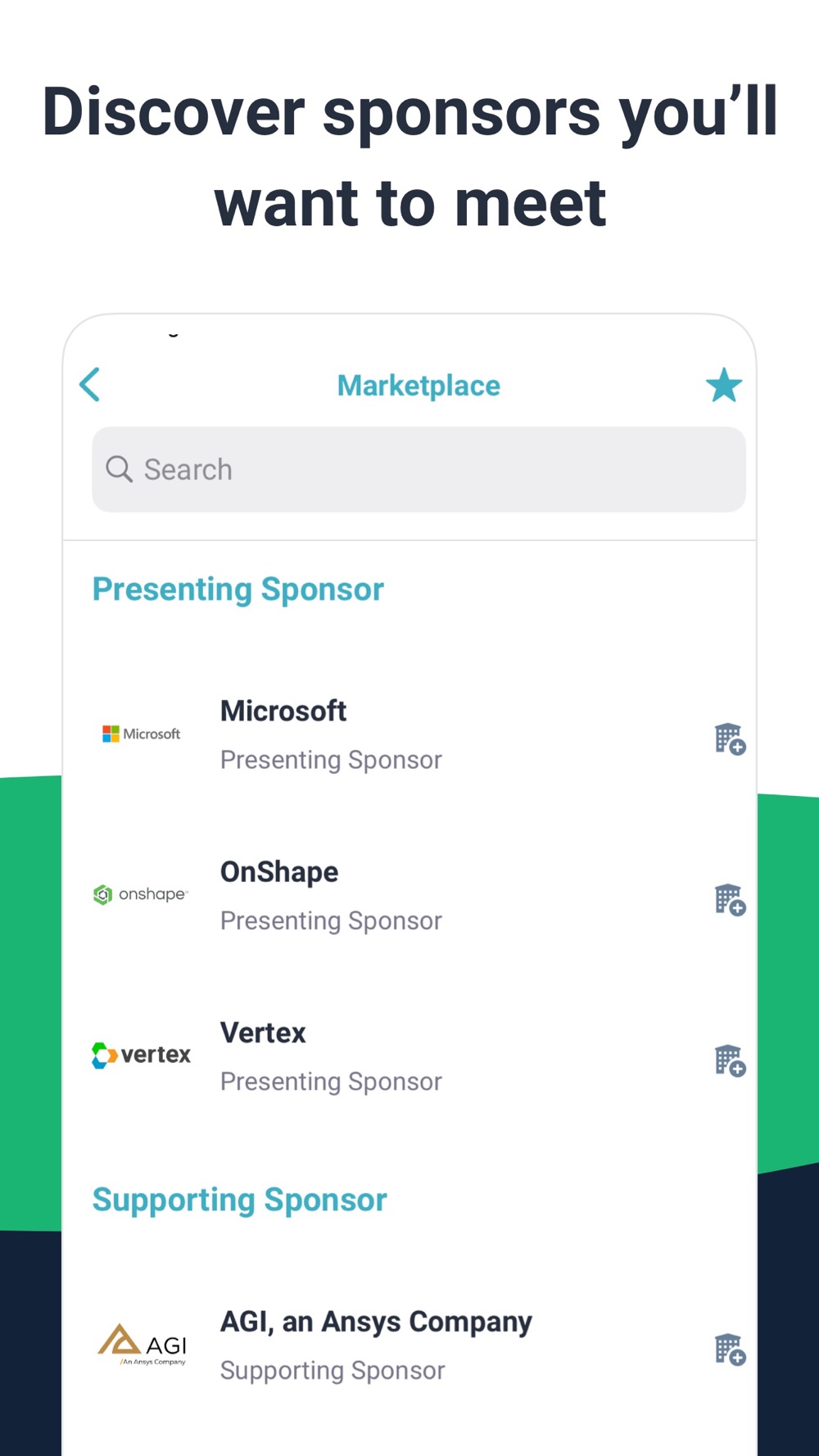This screenshot has height=1456, width=819.
Task: Click the magnifying glass search icon
Action: [x=119, y=469]
